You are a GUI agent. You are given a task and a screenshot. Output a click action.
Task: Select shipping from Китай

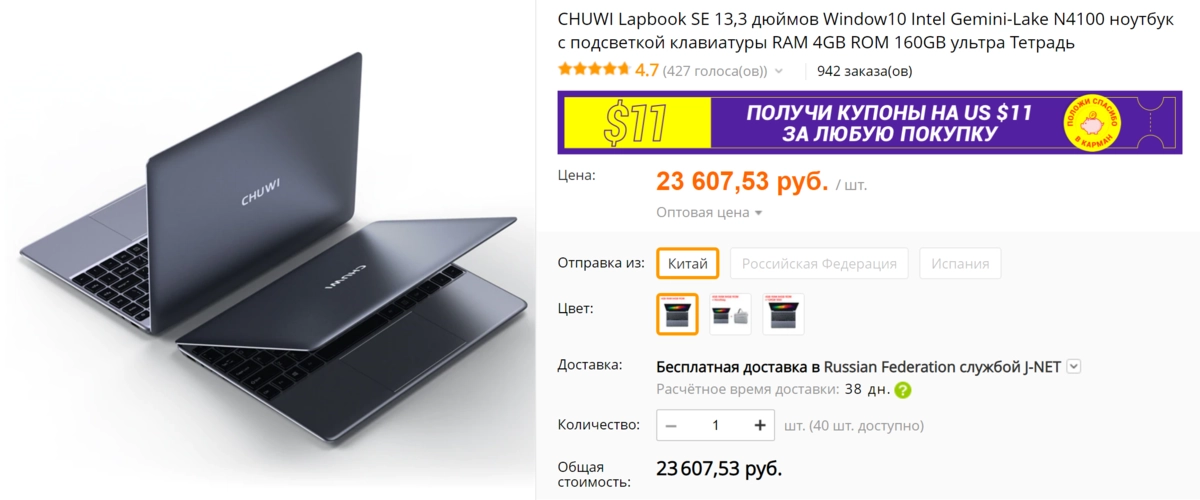click(688, 263)
